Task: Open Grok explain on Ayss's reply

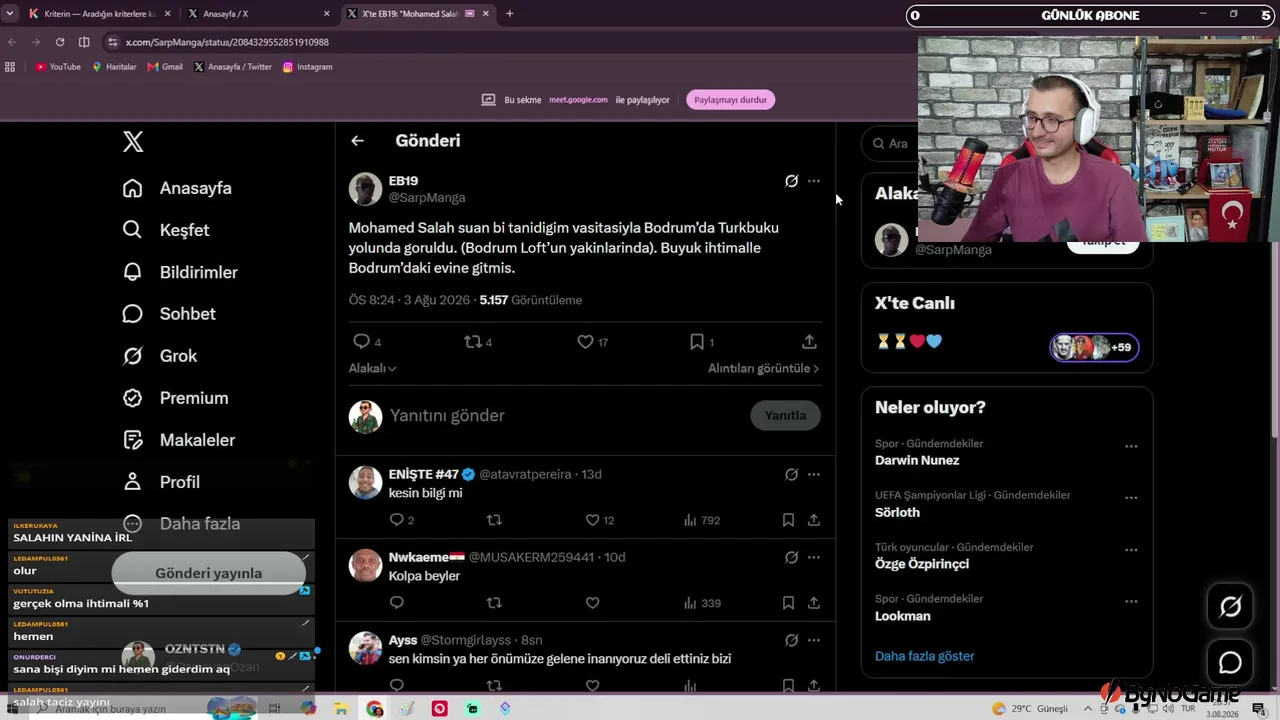Action: pyautogui.click(x=791, y=640)
